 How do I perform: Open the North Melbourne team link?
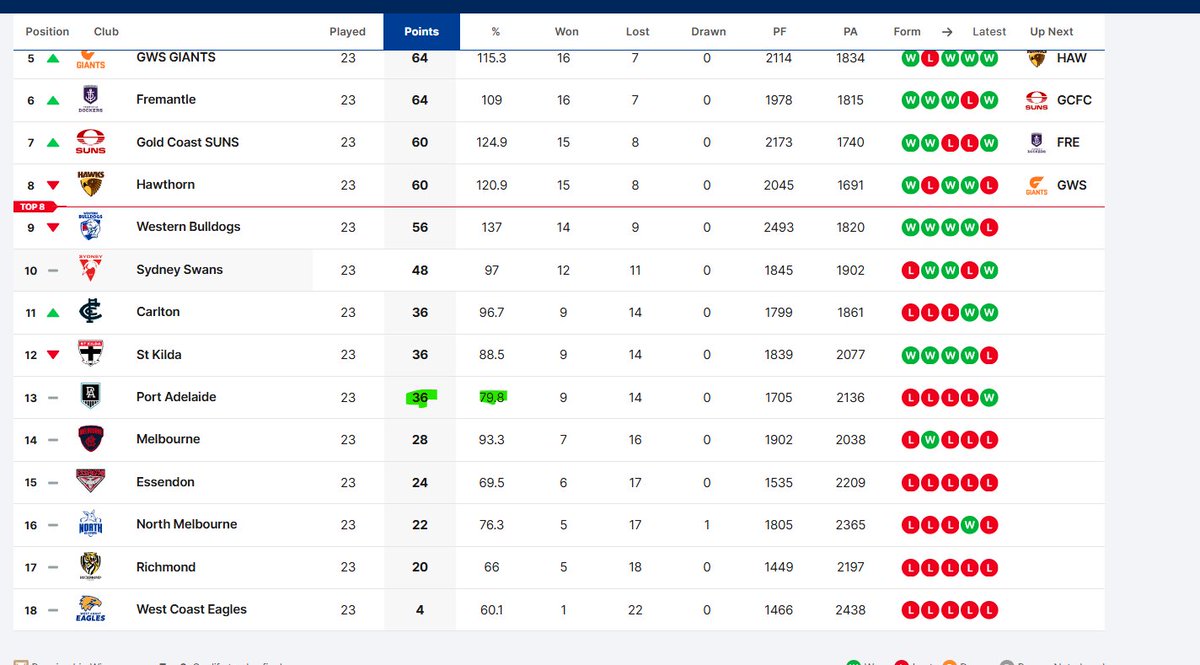187,524
